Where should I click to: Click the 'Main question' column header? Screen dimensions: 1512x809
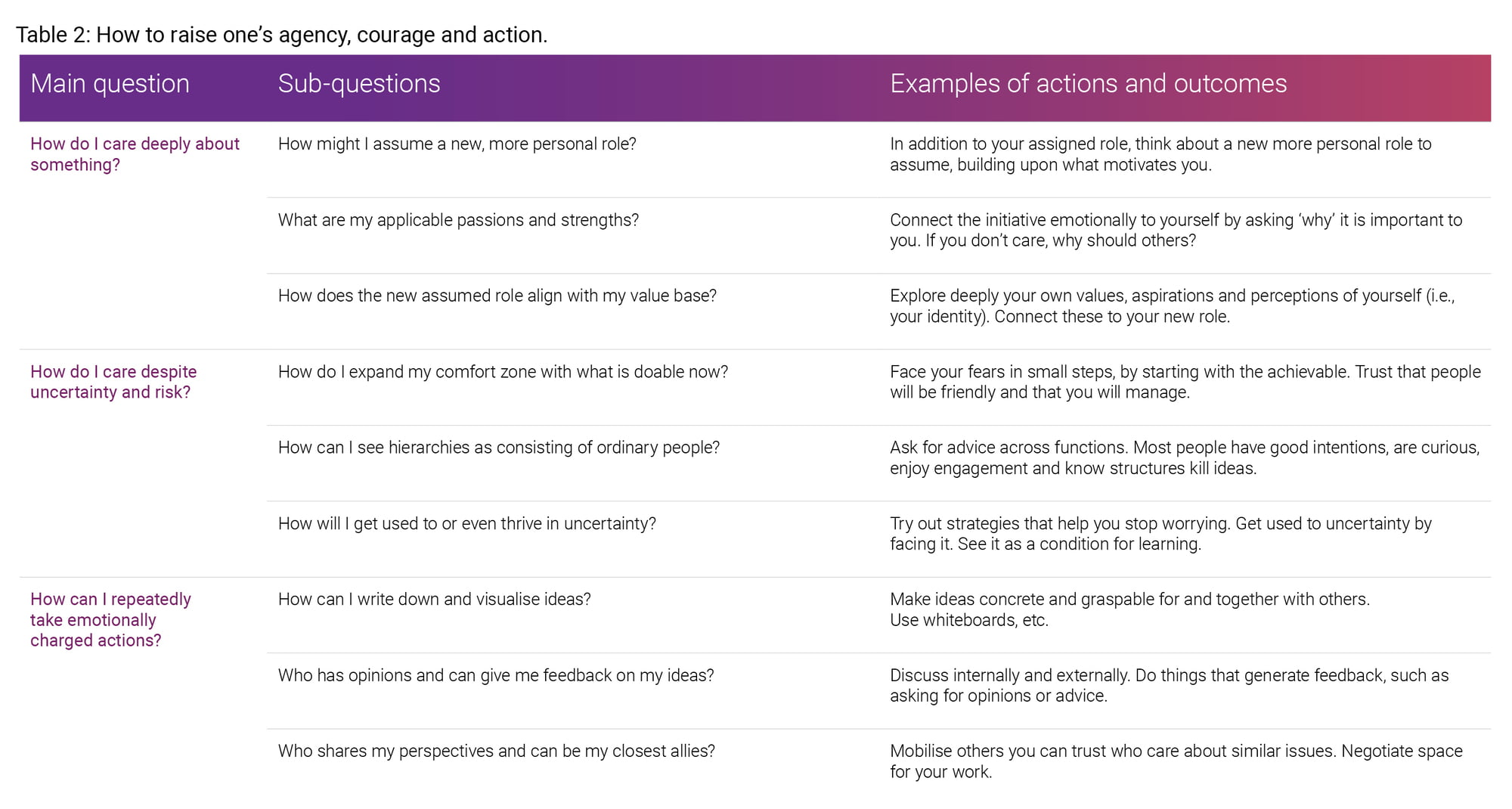pos(110,83)
